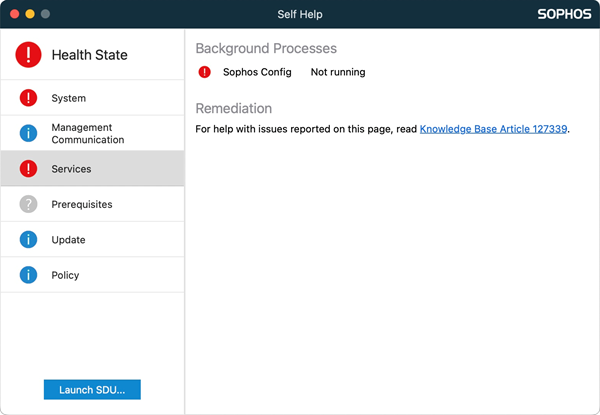Click the blue info icon beside Update

click(28, 239)
